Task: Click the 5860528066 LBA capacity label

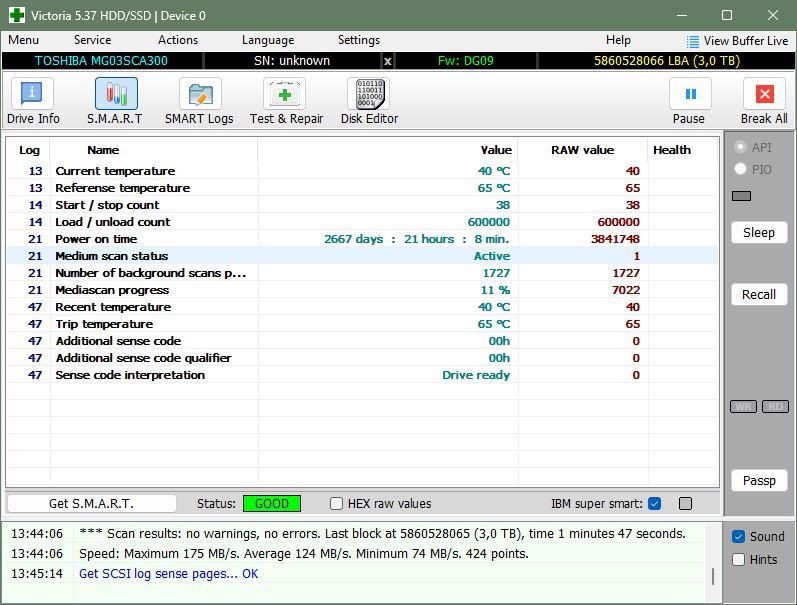Action: (667, 61)
